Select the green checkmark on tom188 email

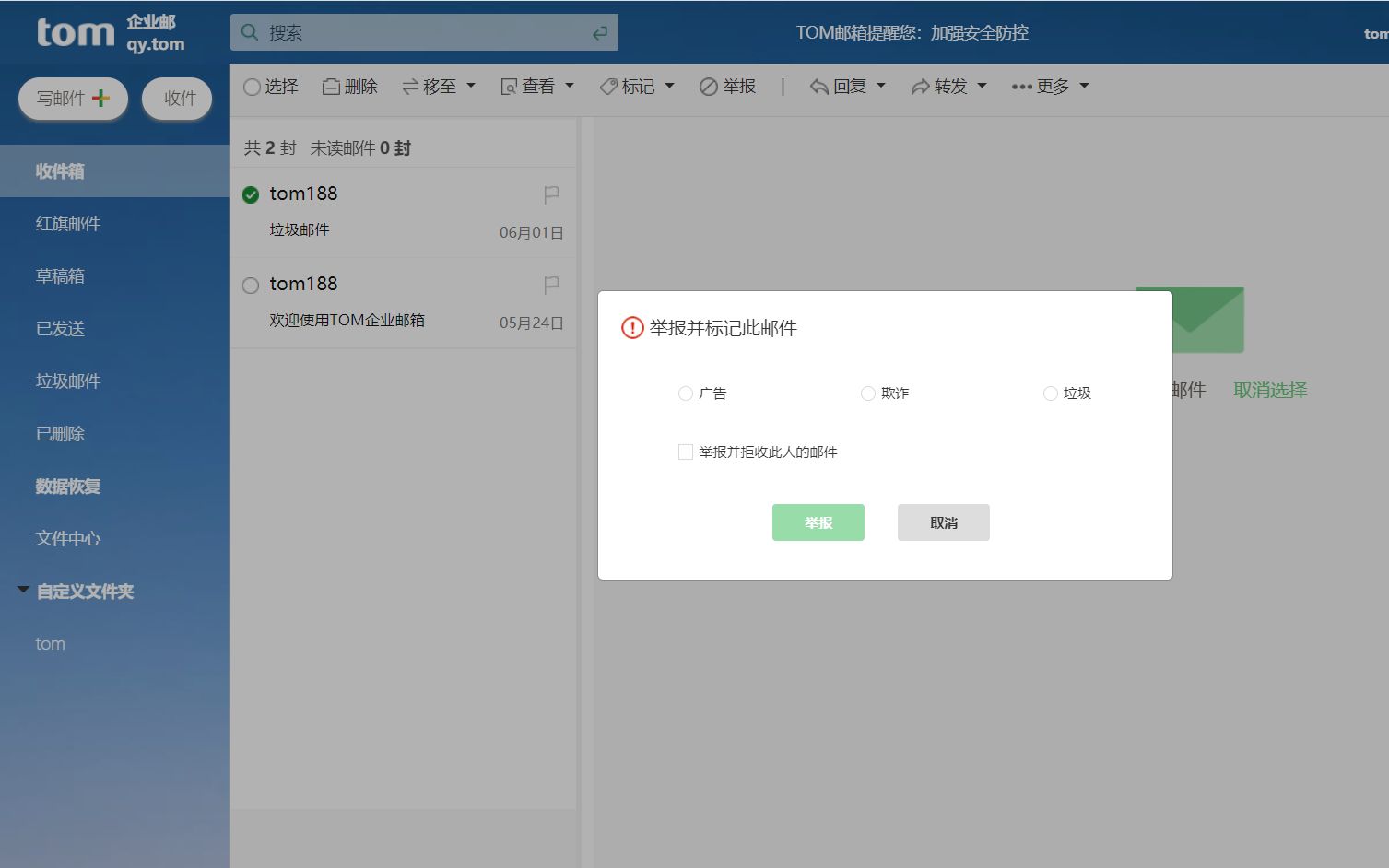point(250,194)
